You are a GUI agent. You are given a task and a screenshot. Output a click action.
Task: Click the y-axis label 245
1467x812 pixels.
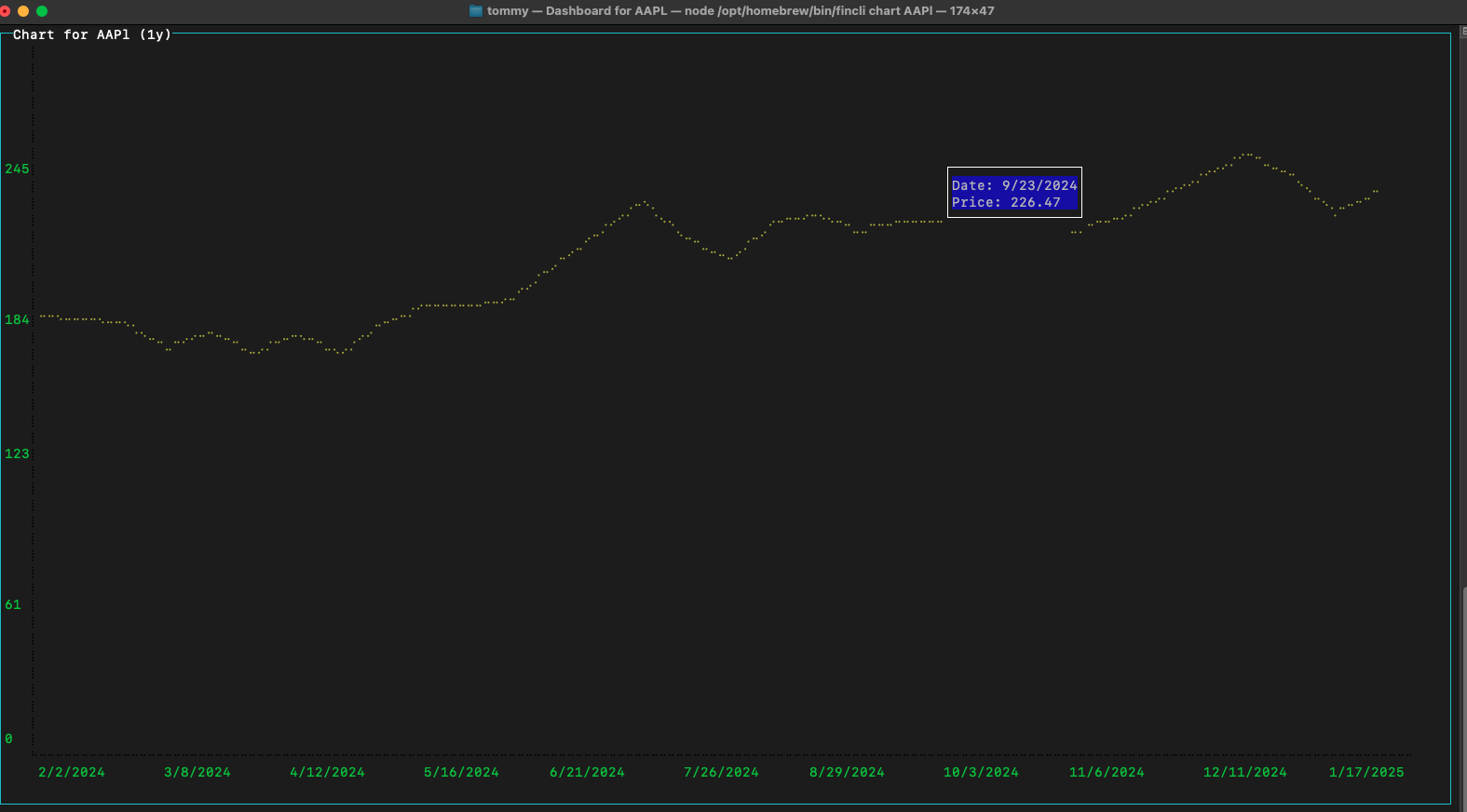click(17, 169)
